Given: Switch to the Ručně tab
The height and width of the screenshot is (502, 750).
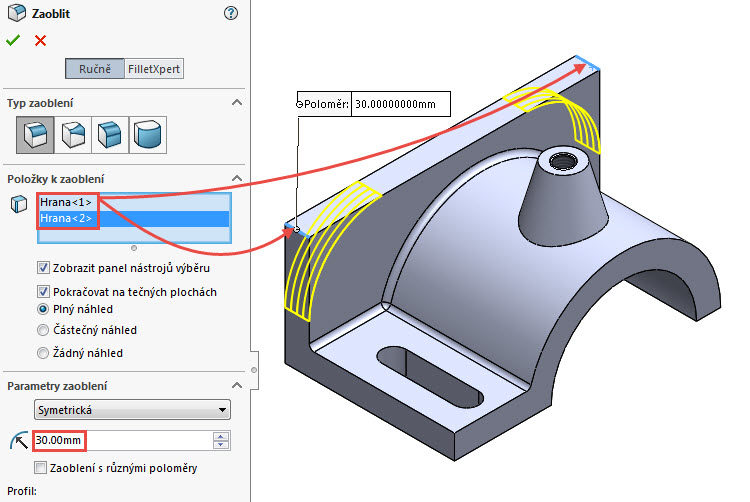Looking at the screenshot, I should coord(95,69).
